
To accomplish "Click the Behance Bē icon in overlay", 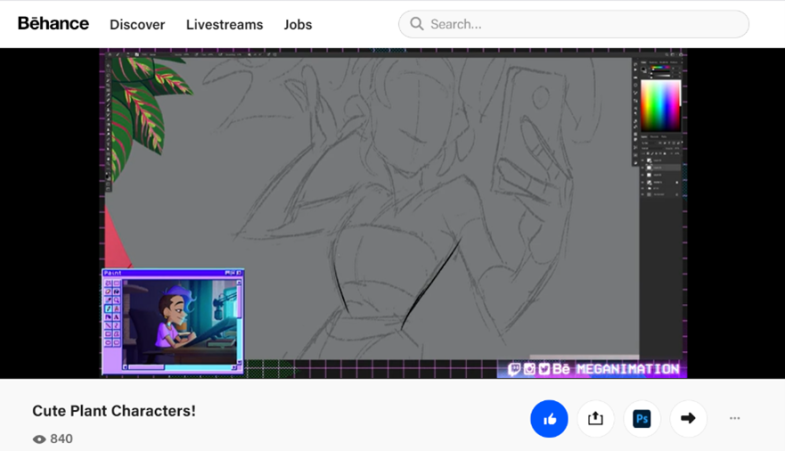I will pos(561,369).
